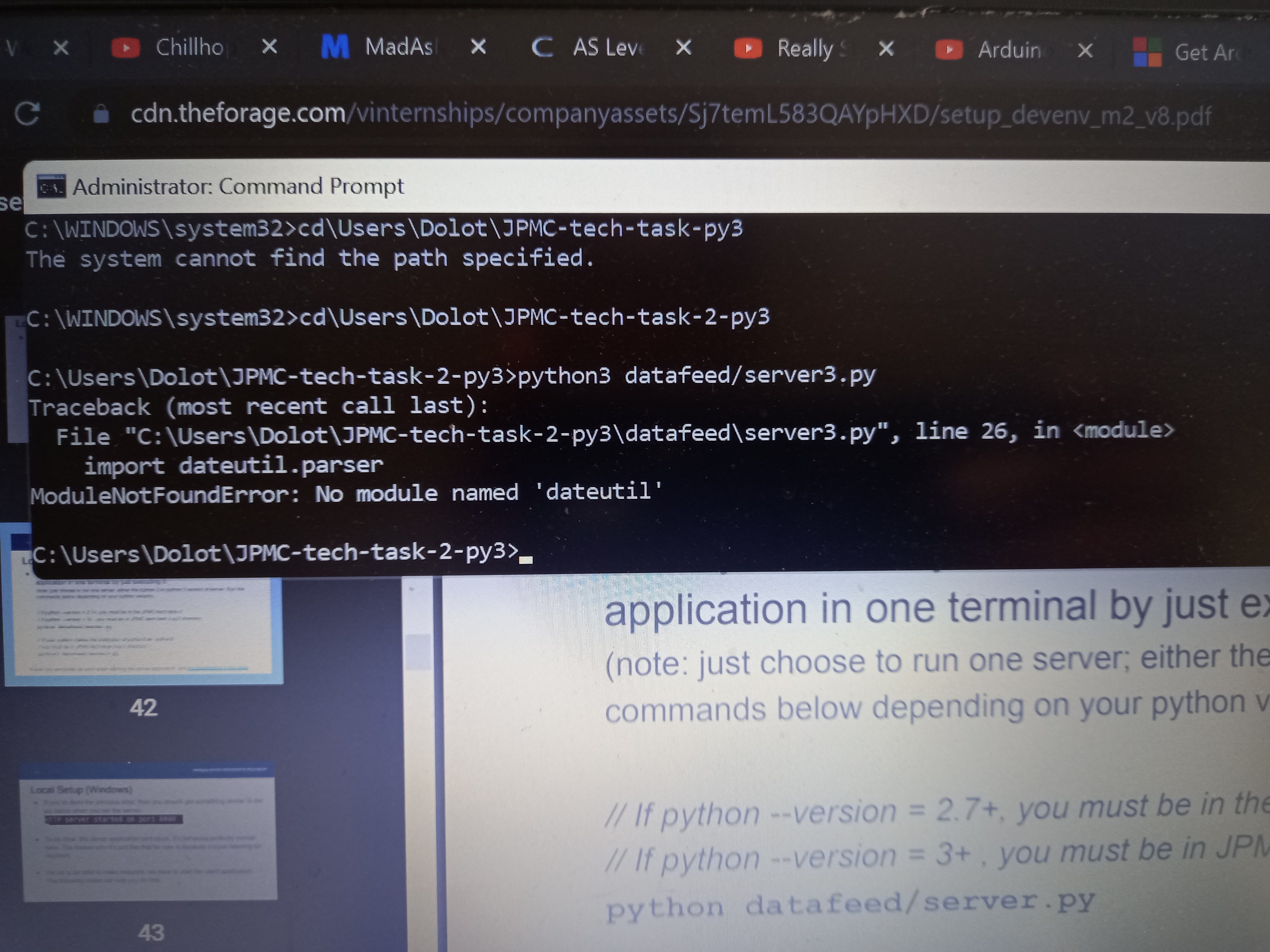Click the 'ModuleNotFoundError' error line
The image size is (1270, 952).
pos(346,493)
